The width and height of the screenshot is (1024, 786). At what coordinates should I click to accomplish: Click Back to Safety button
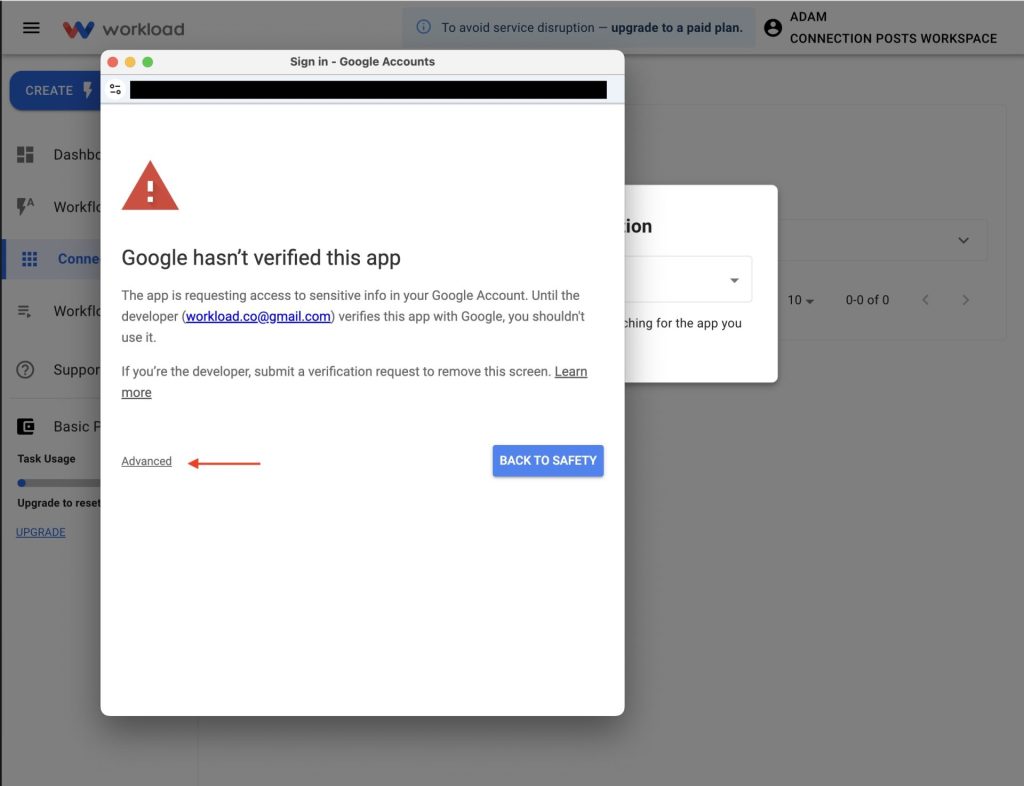(x=548, y=461)
